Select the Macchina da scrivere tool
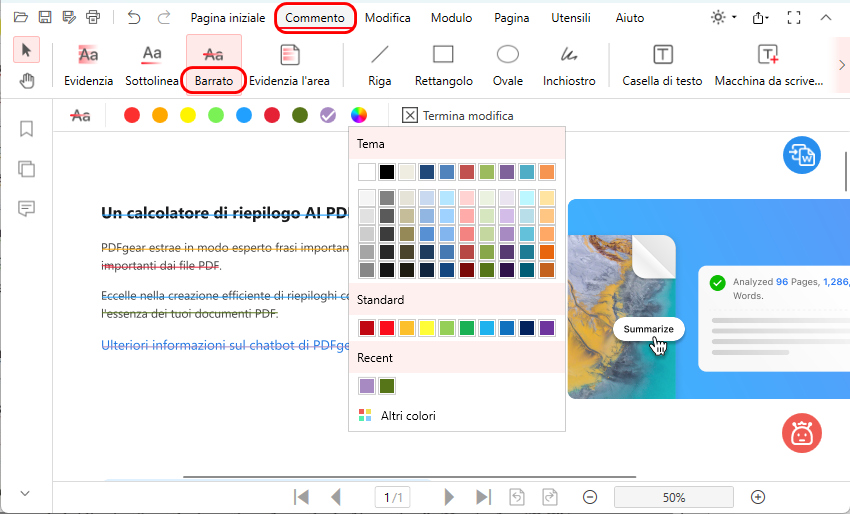The height and width of the screenshot is (514, 850). [769, 66]
